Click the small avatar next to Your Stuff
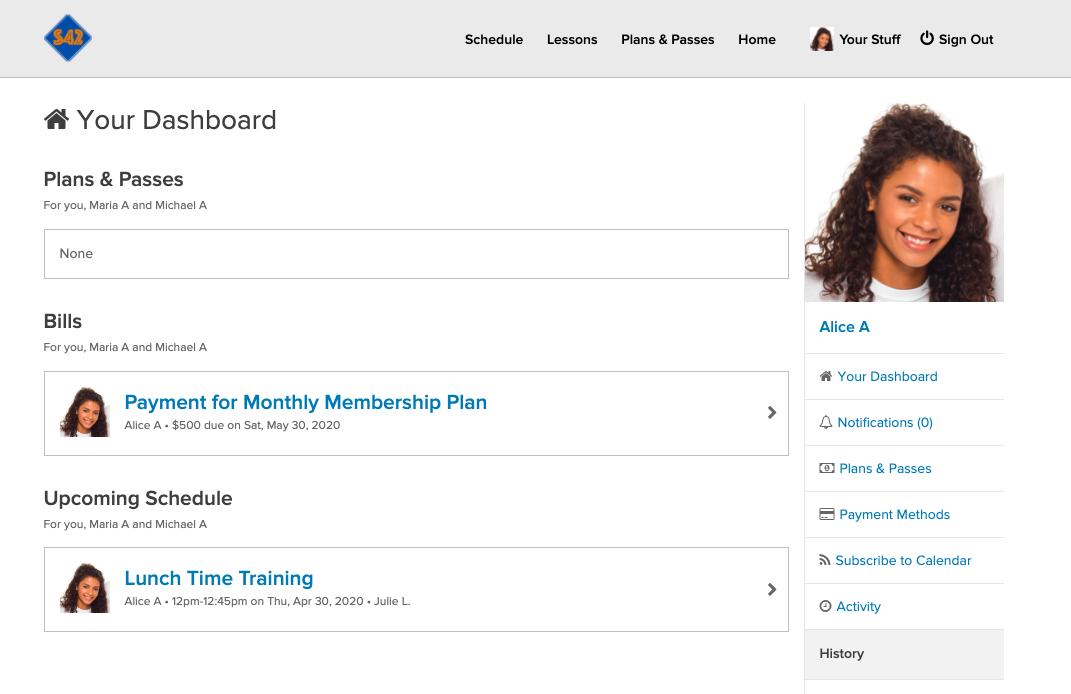Screen dimensions: 1071x694 click(x=822, y=39)
